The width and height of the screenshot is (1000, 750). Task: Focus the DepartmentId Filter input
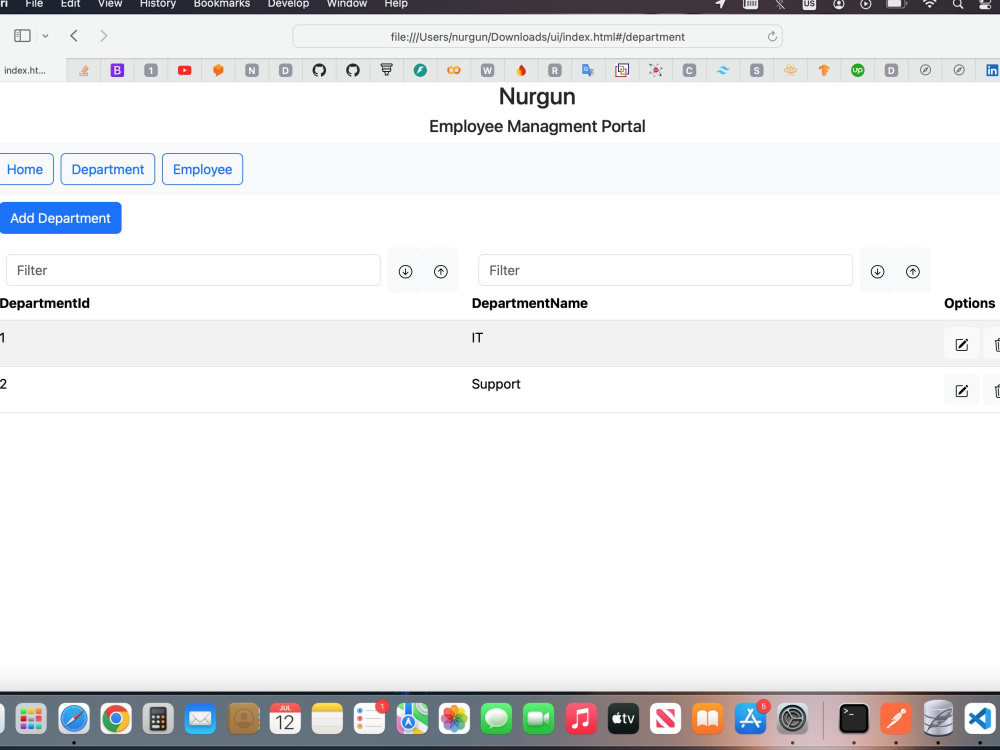(x=193, y=270)
